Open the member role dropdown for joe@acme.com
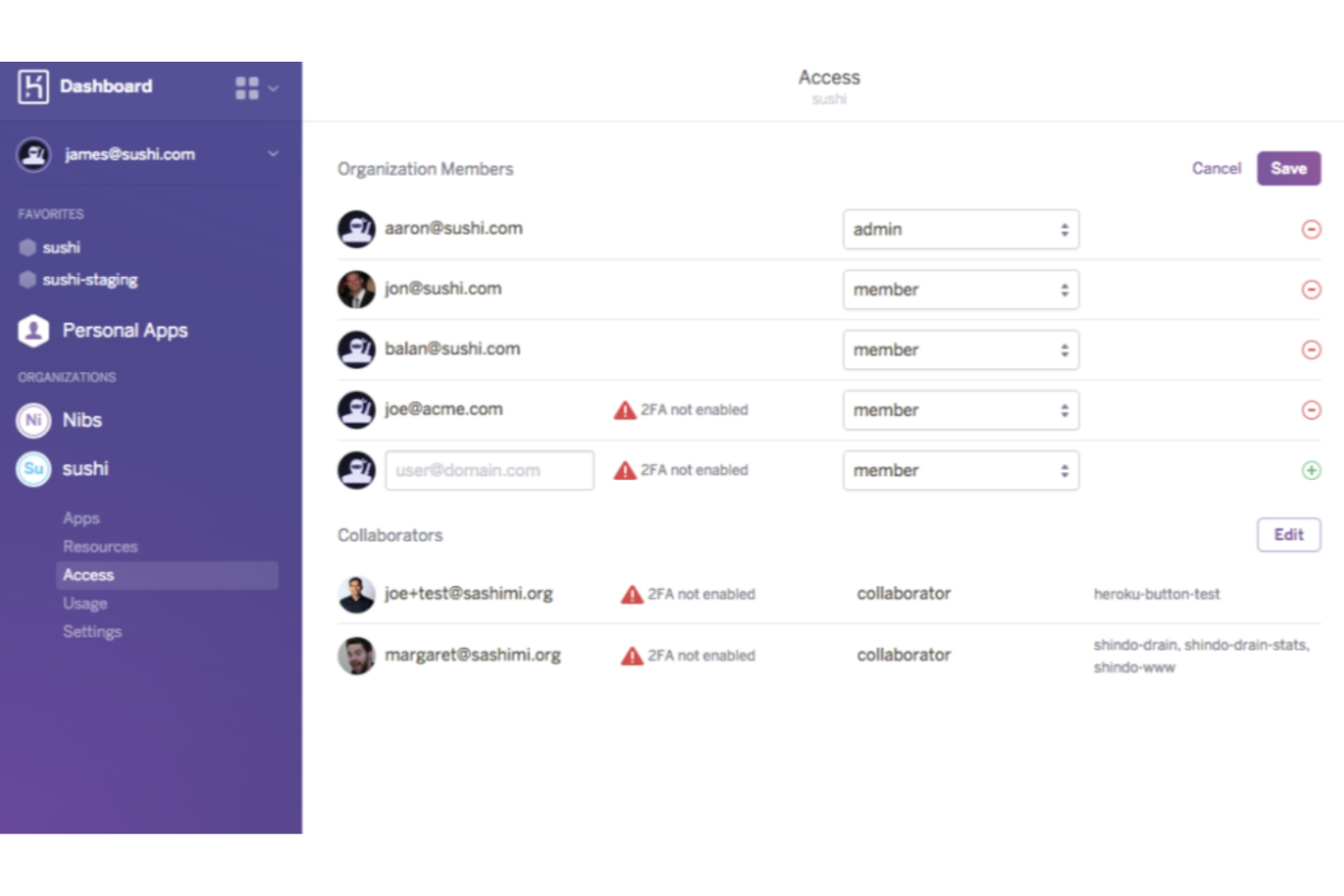Screen dimensions: 1344x896 coord(960,409)
